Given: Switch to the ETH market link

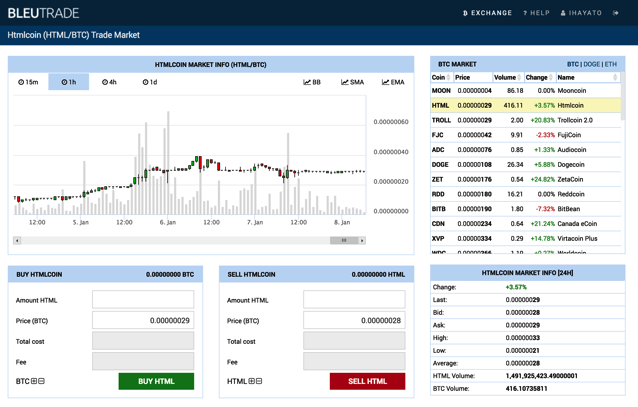Looking at the screenshot, I should click(611, 64).
